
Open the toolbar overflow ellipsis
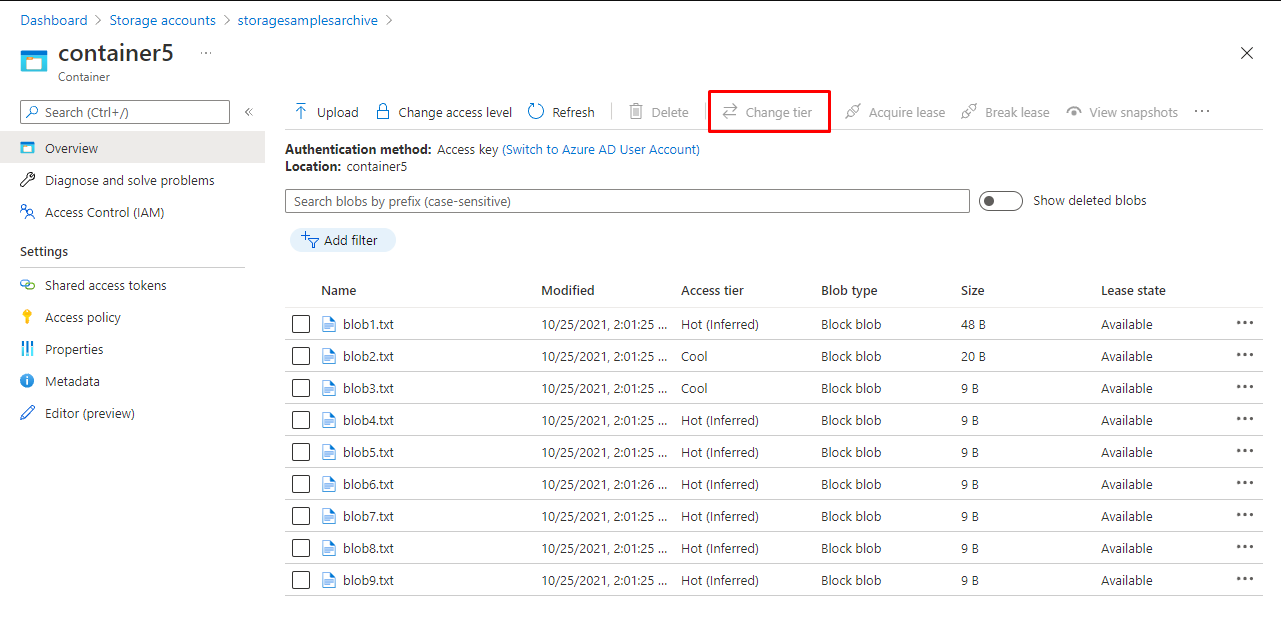(x=1202, y=112)
